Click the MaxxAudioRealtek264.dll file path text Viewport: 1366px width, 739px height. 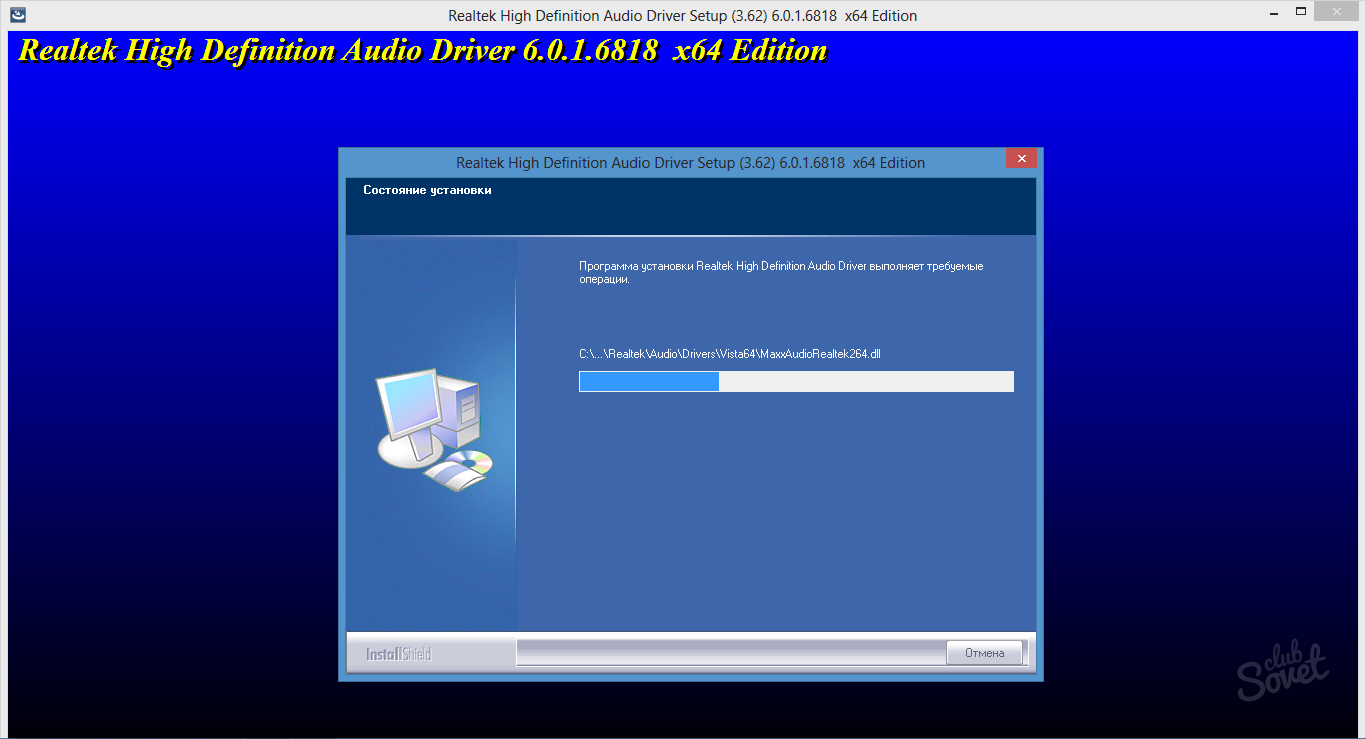click(x=729, y=354)
